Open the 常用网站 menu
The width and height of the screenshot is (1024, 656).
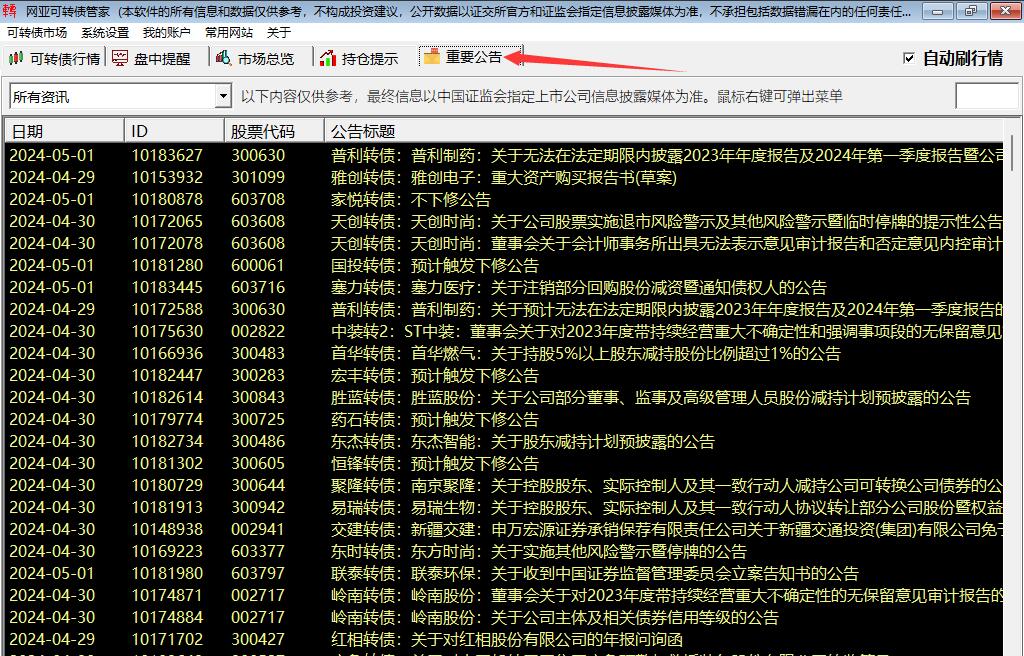point(229,33)
